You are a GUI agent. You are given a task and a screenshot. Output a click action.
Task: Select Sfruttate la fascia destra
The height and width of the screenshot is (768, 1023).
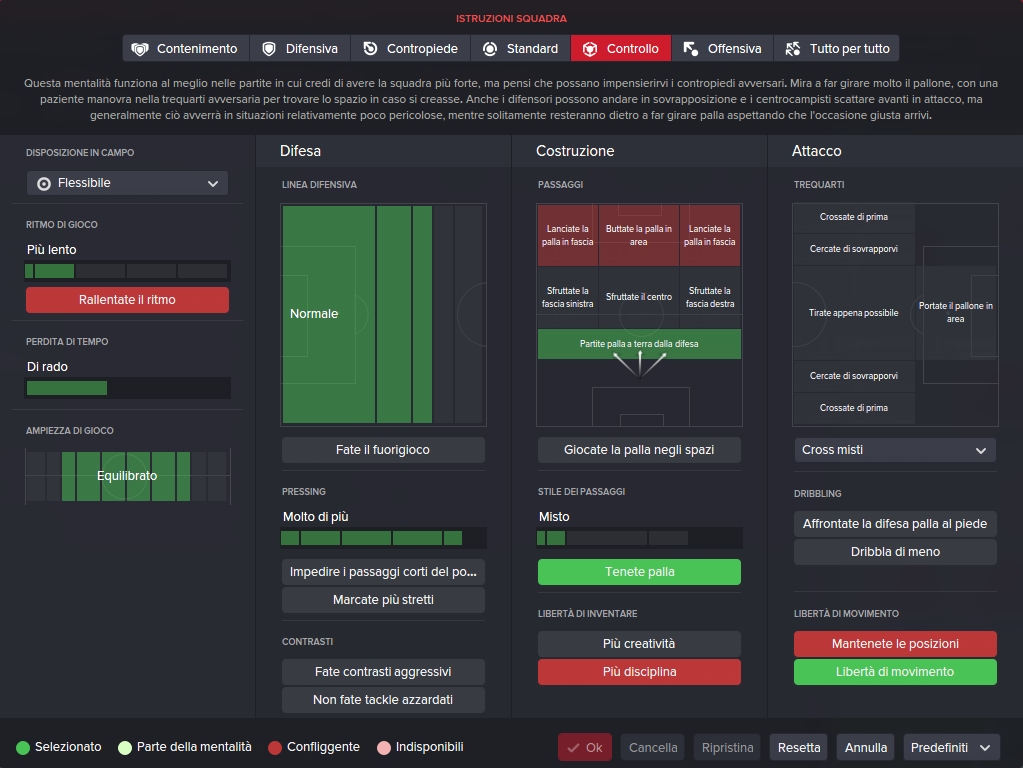710,298
